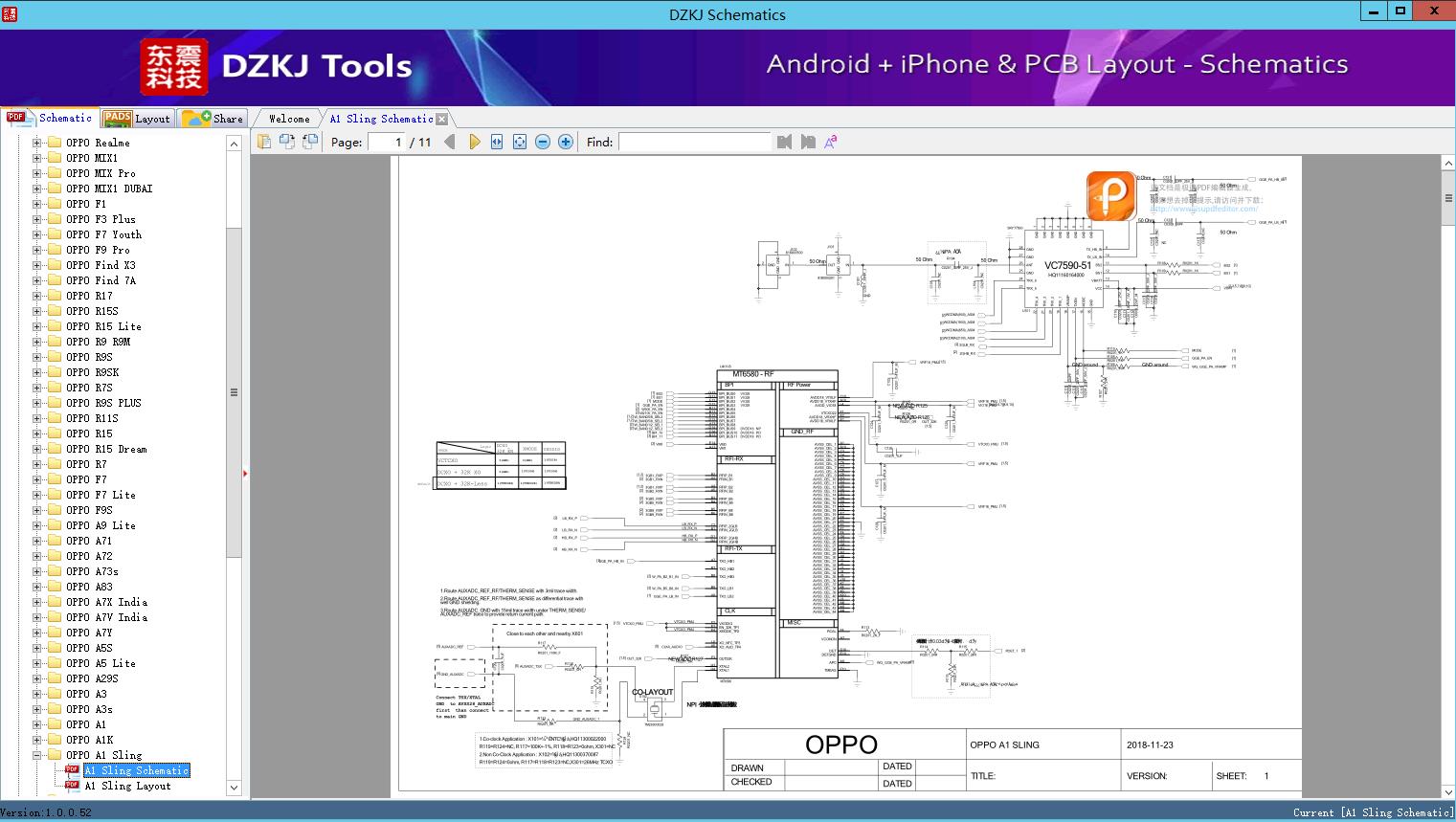The image size is (1456, 822).
Task: Select OPPO MIX1 DUBAI folder
Action: (x=109, y=189)
